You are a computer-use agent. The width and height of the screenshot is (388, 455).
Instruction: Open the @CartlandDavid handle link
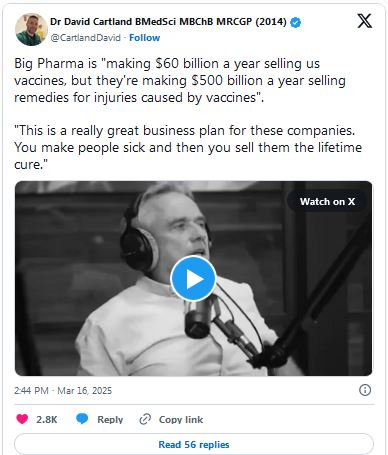pyautogui.click(x=85, y=38)
